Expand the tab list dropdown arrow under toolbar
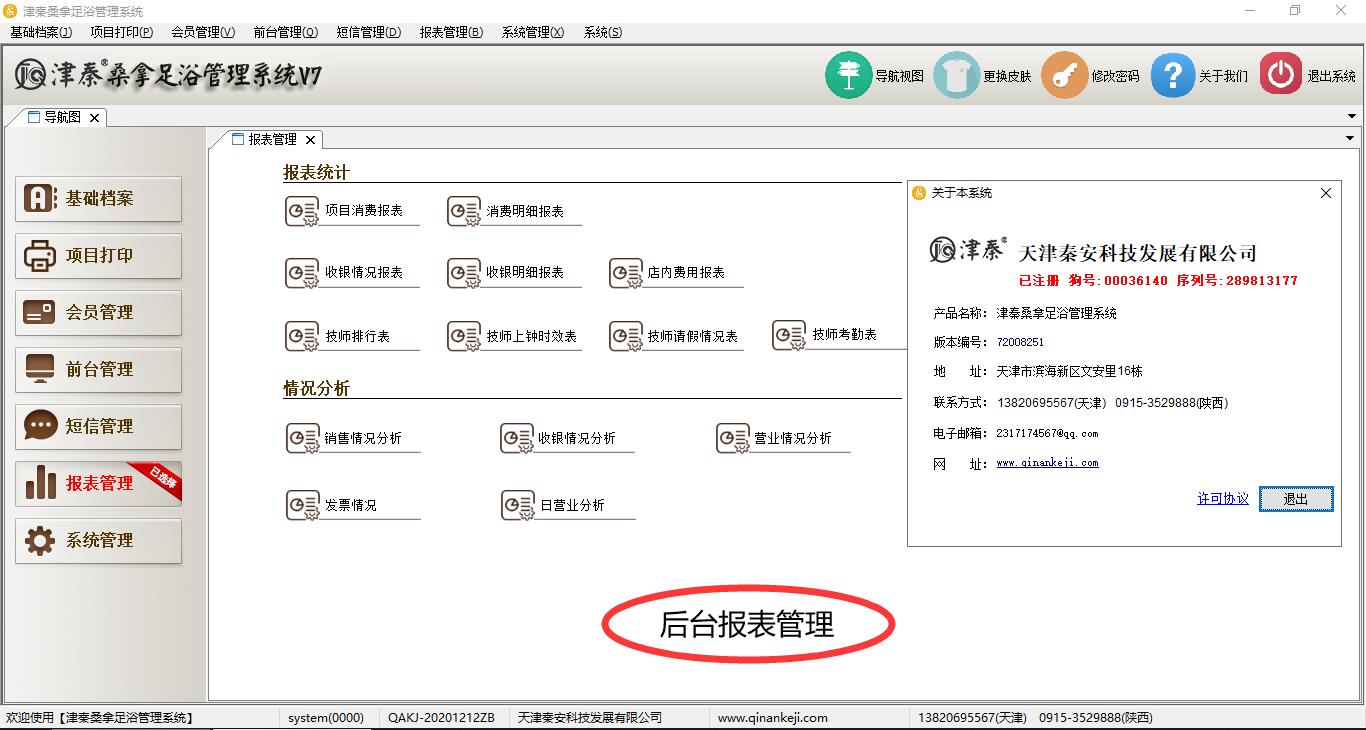Screen dimensions: 1366x730 pyautogui.click(x=1352, y=117)
